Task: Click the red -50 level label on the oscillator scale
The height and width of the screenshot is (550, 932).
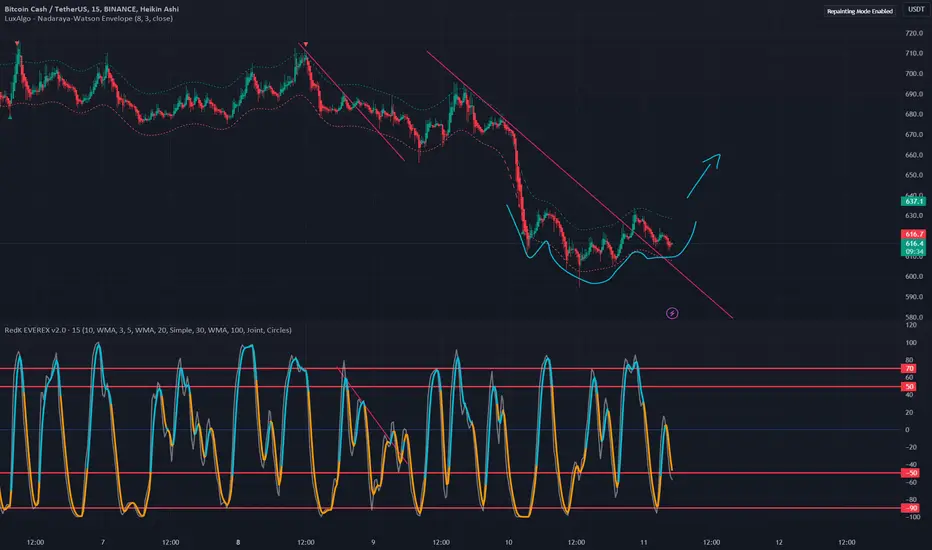Action: [x=910, y=473]
